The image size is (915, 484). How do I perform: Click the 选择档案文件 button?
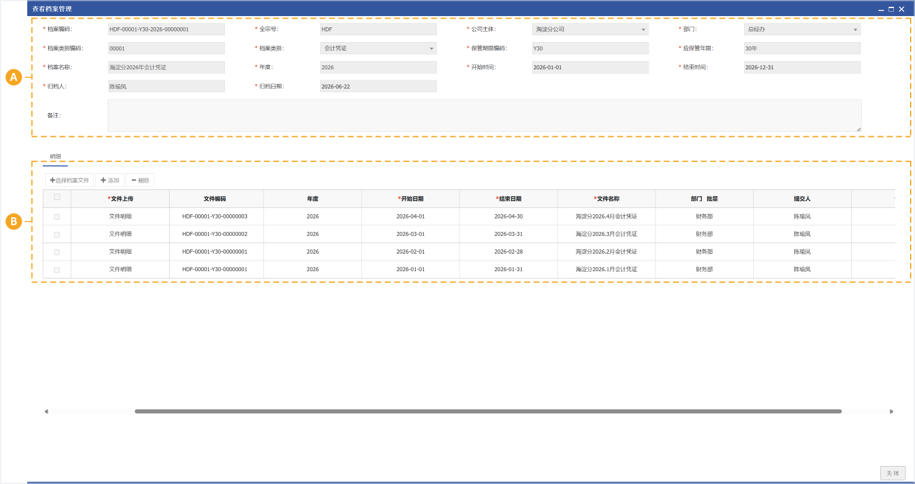pos(69,180)
